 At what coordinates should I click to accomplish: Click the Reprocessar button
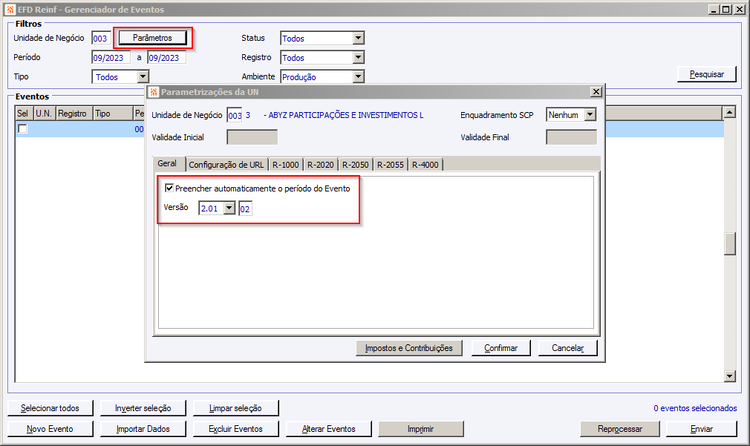(620, 429)
